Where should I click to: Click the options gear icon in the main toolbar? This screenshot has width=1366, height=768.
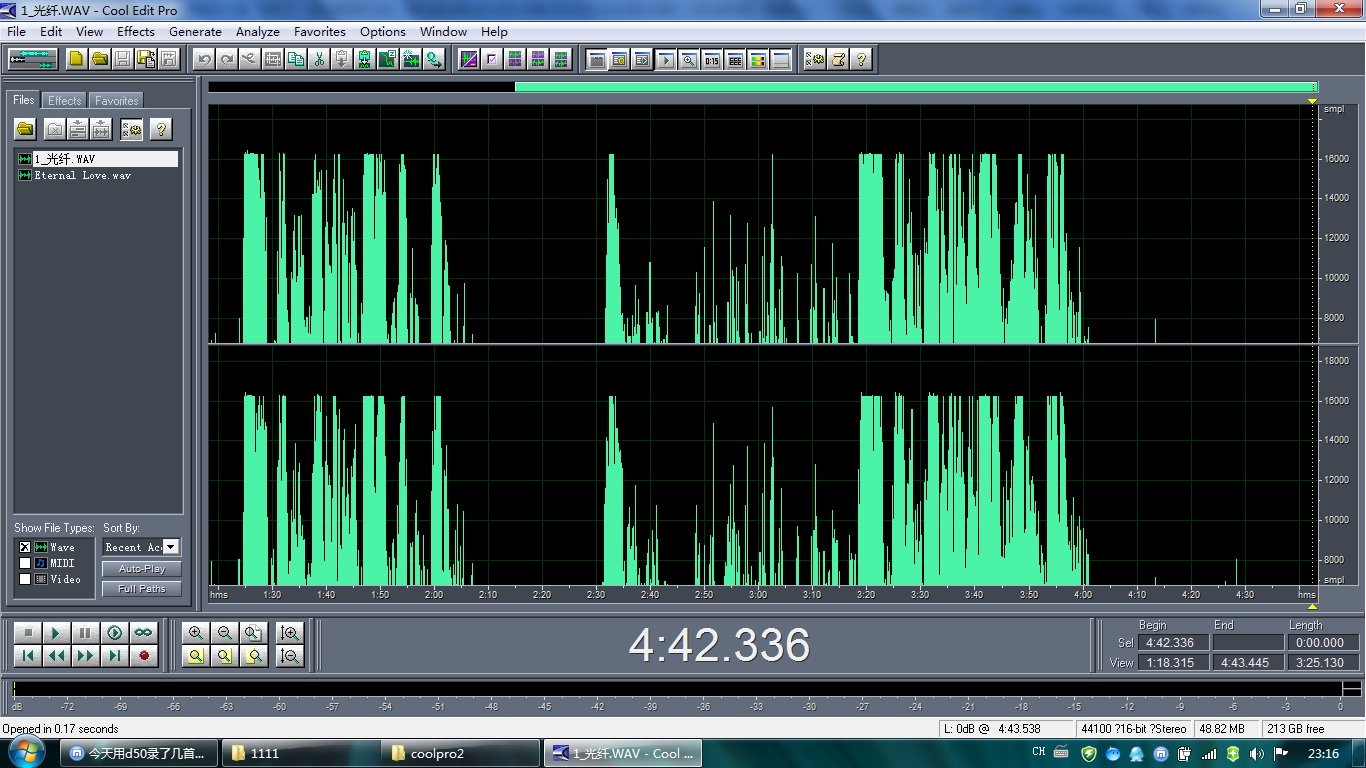click(x=815, y=59)
